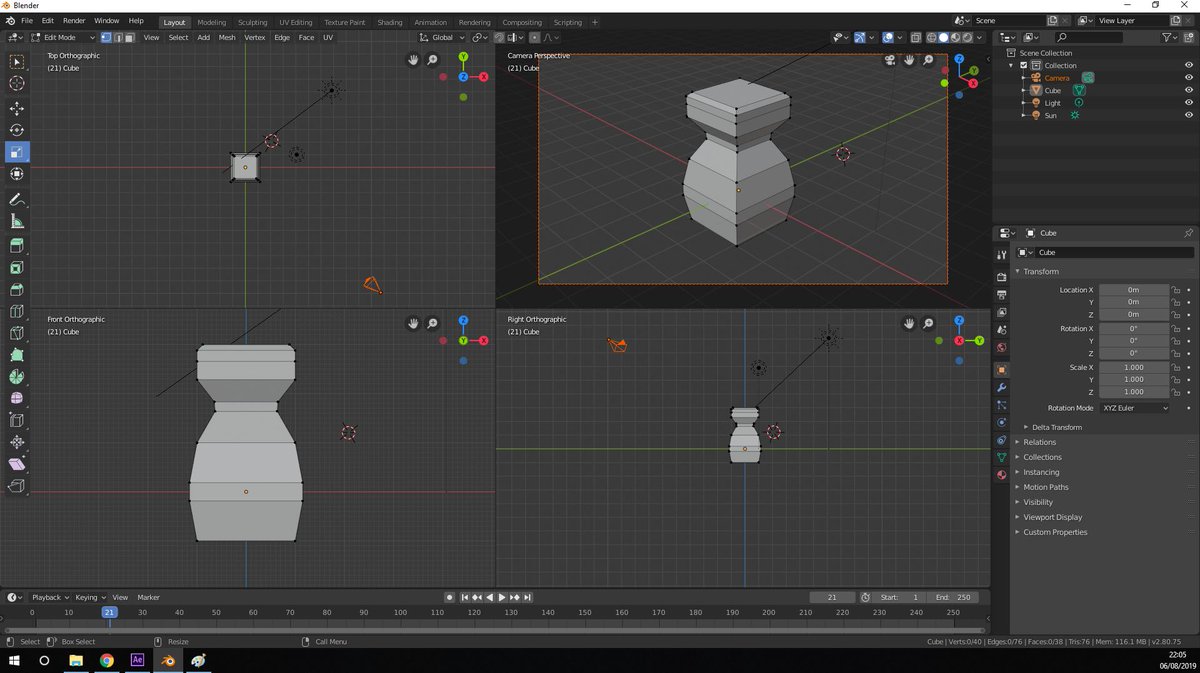
Task: Switch to the Sculpting workspace tab
Action: click(x=252, y=22)
